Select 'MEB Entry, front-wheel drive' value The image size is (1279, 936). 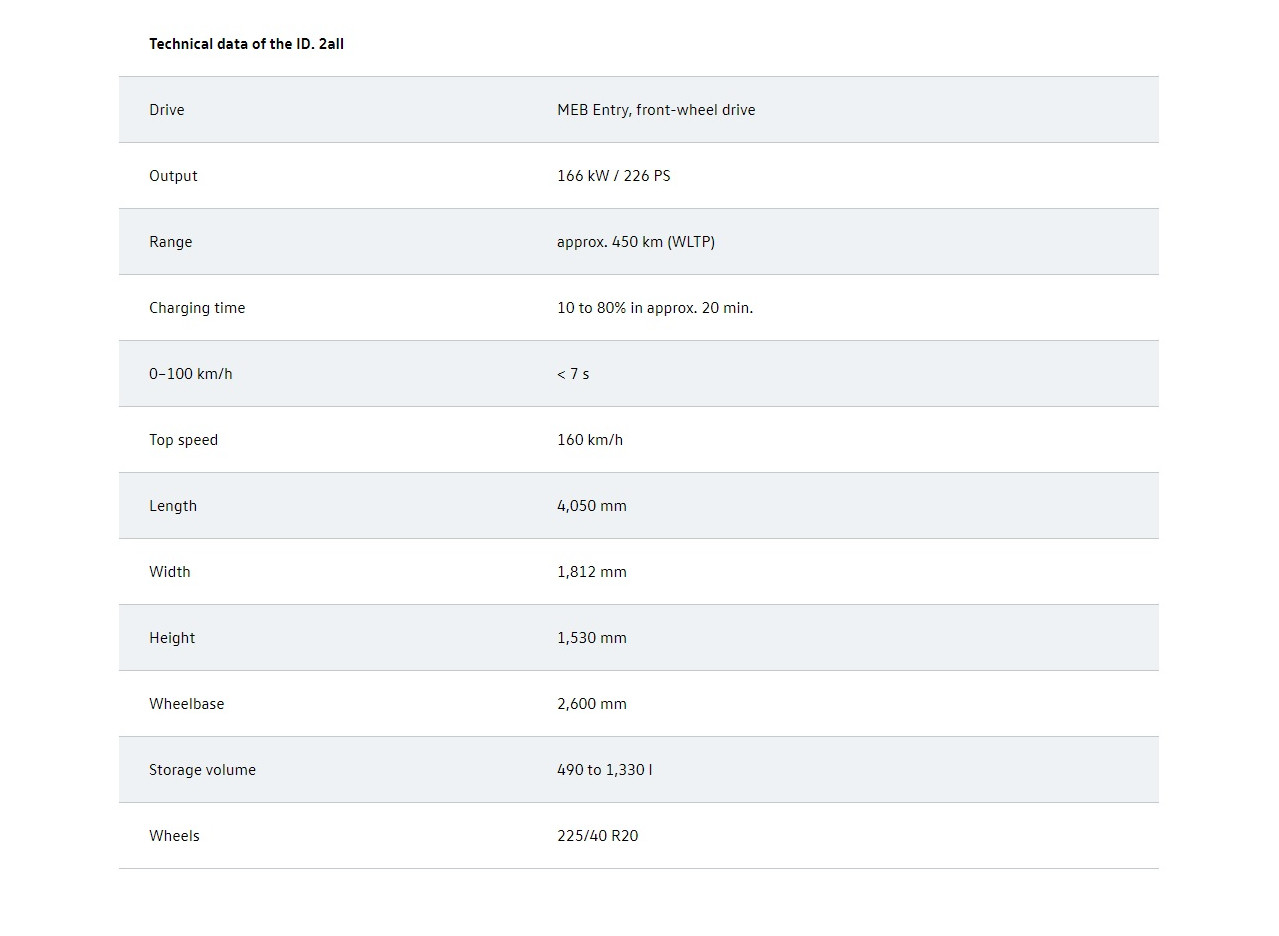coord(656,110)
